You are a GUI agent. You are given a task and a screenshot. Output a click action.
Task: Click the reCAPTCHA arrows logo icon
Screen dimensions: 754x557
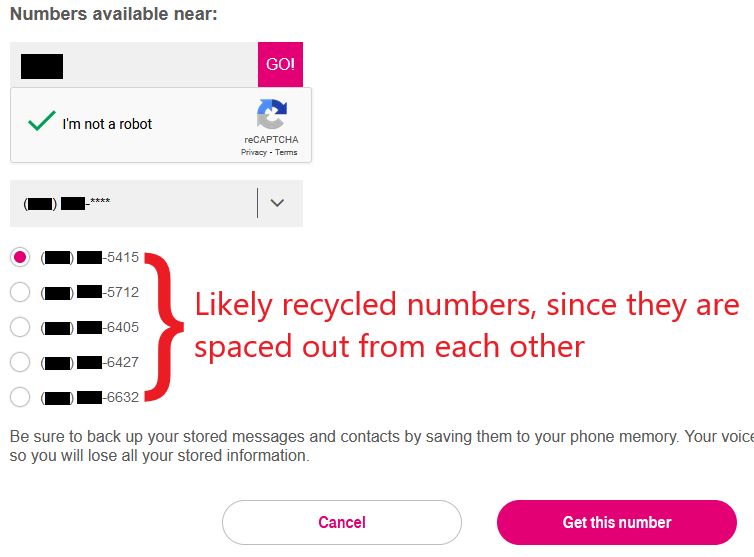point(272,114)
